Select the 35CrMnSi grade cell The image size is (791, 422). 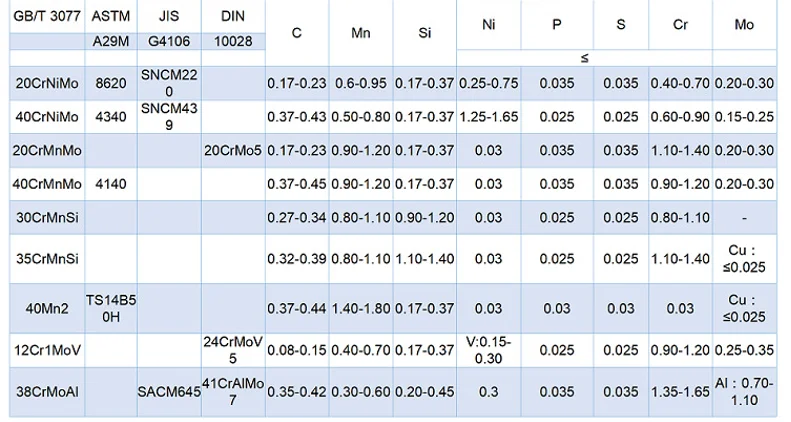pos(47,259)
